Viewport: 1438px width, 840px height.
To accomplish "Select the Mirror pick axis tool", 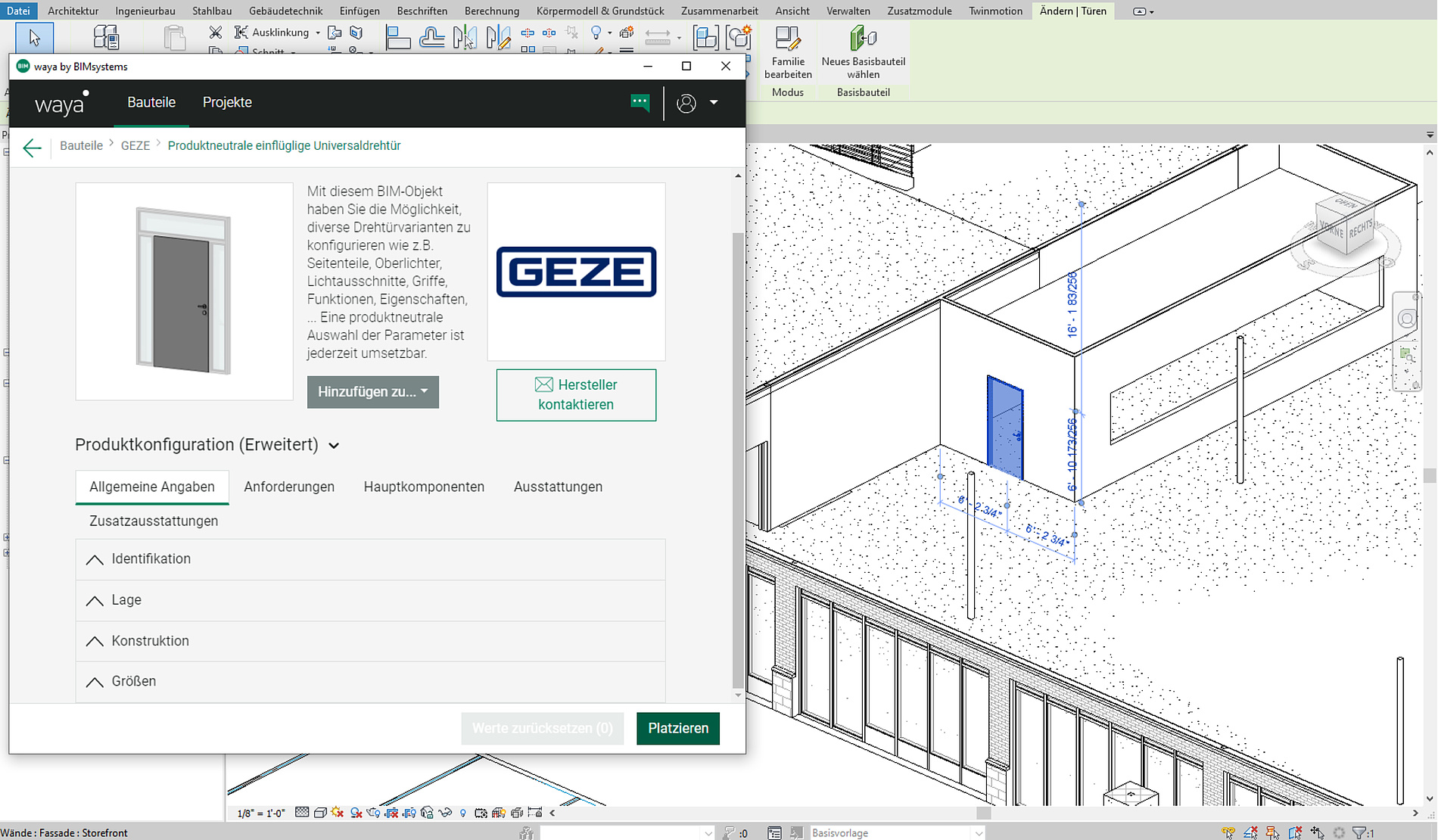I will coord(465,37).
